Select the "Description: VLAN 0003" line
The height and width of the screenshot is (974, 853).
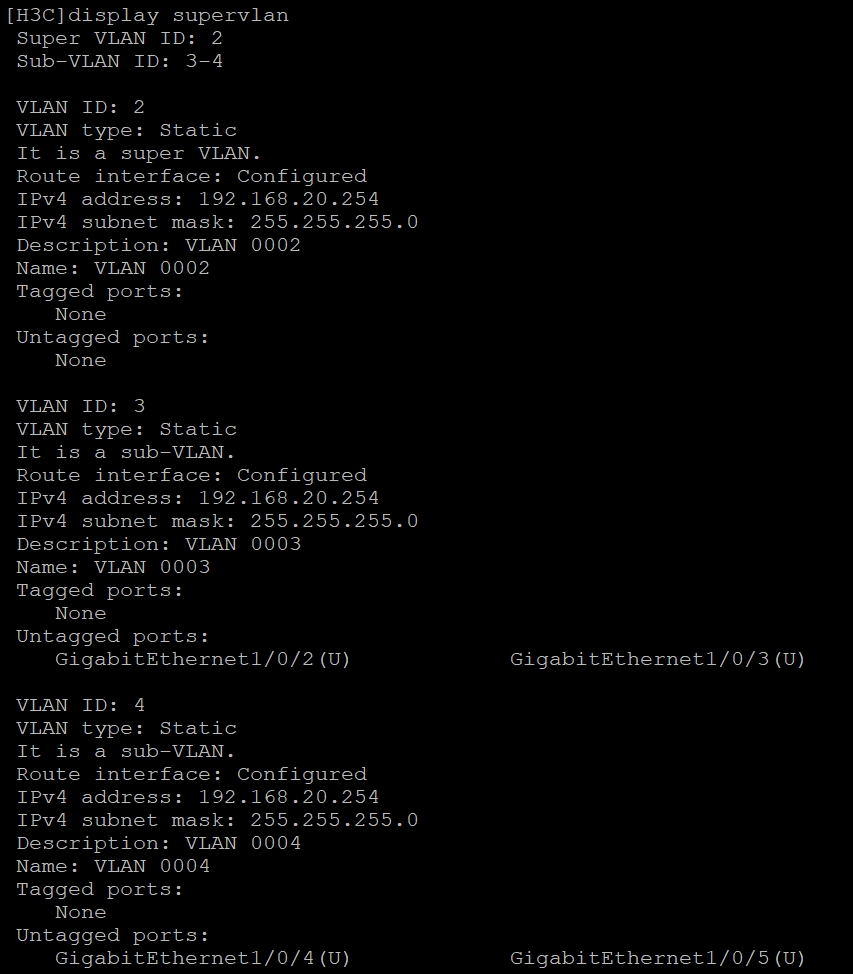[158, 545]
